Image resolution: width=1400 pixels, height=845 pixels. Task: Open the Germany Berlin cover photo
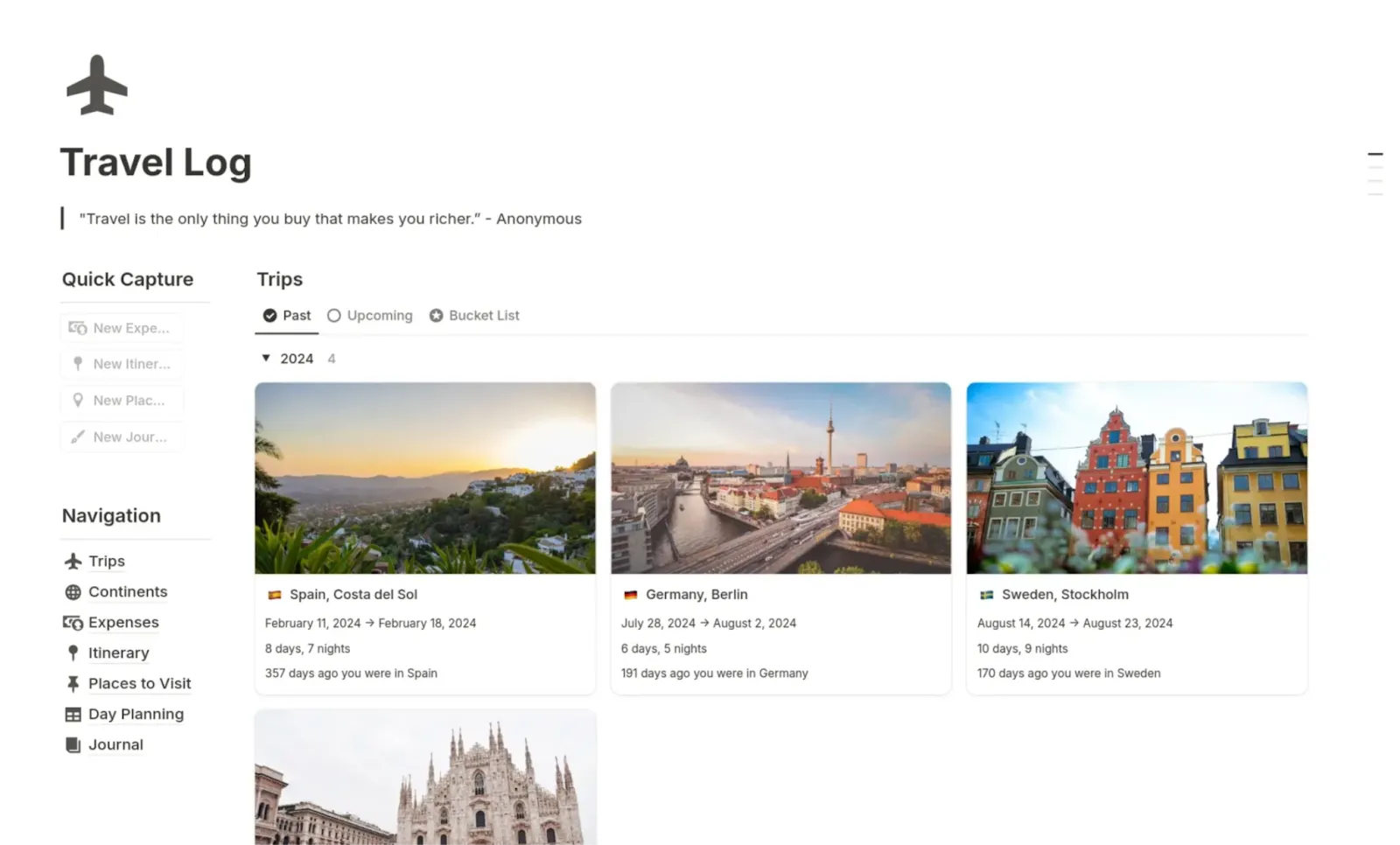point(781,478)
